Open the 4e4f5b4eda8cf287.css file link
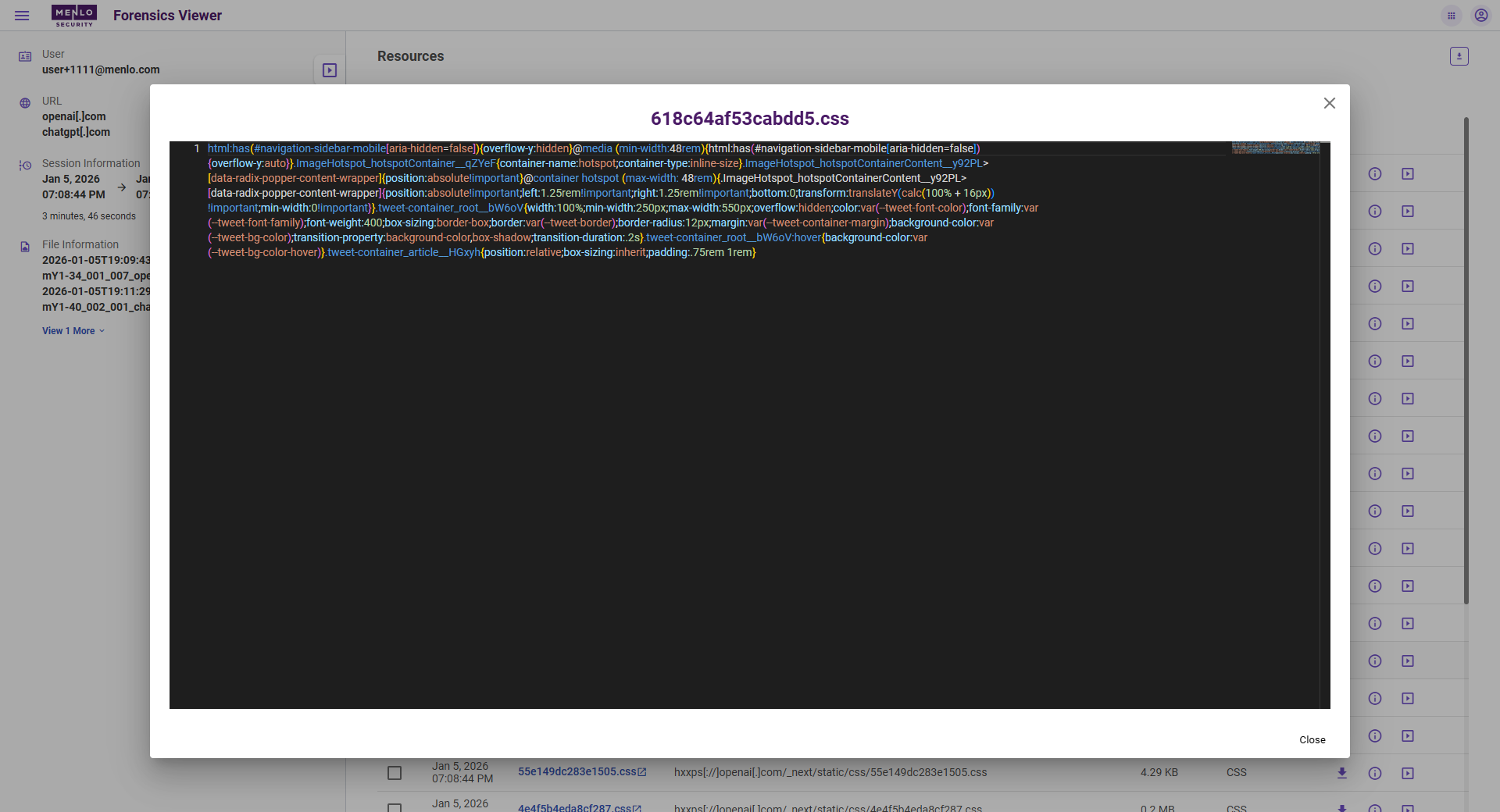 coord(574,808)
